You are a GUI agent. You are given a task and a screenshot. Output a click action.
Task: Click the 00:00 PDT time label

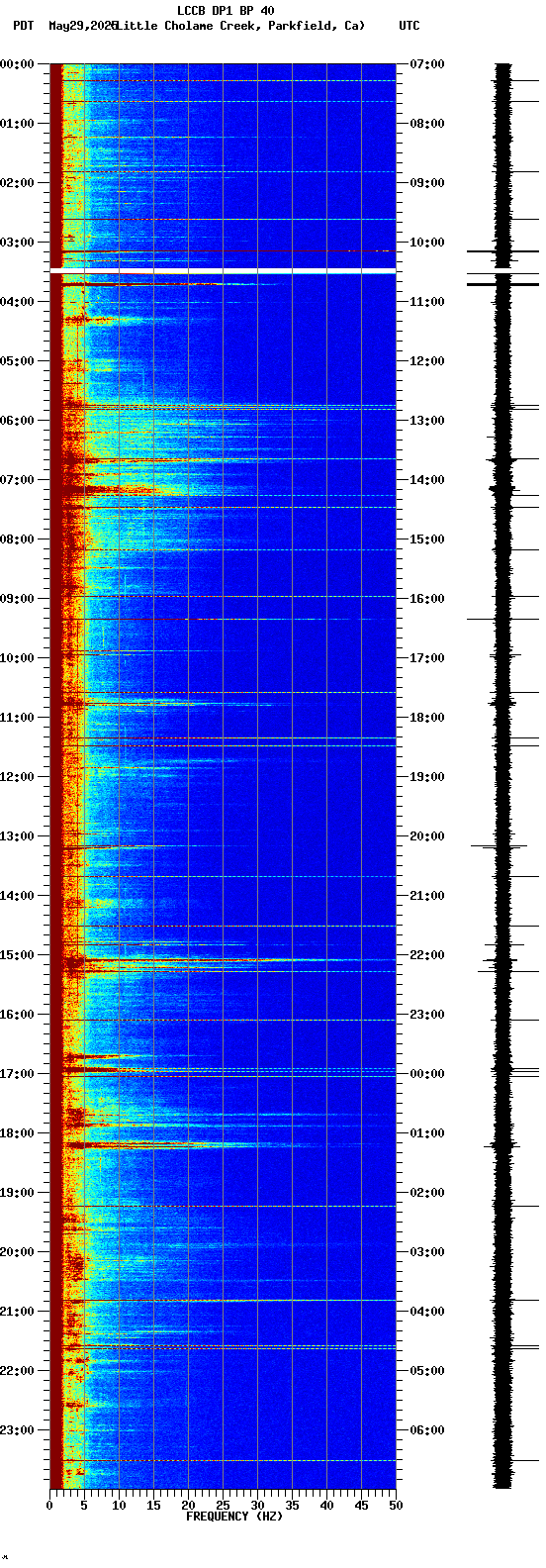click(x=17, y=64)
